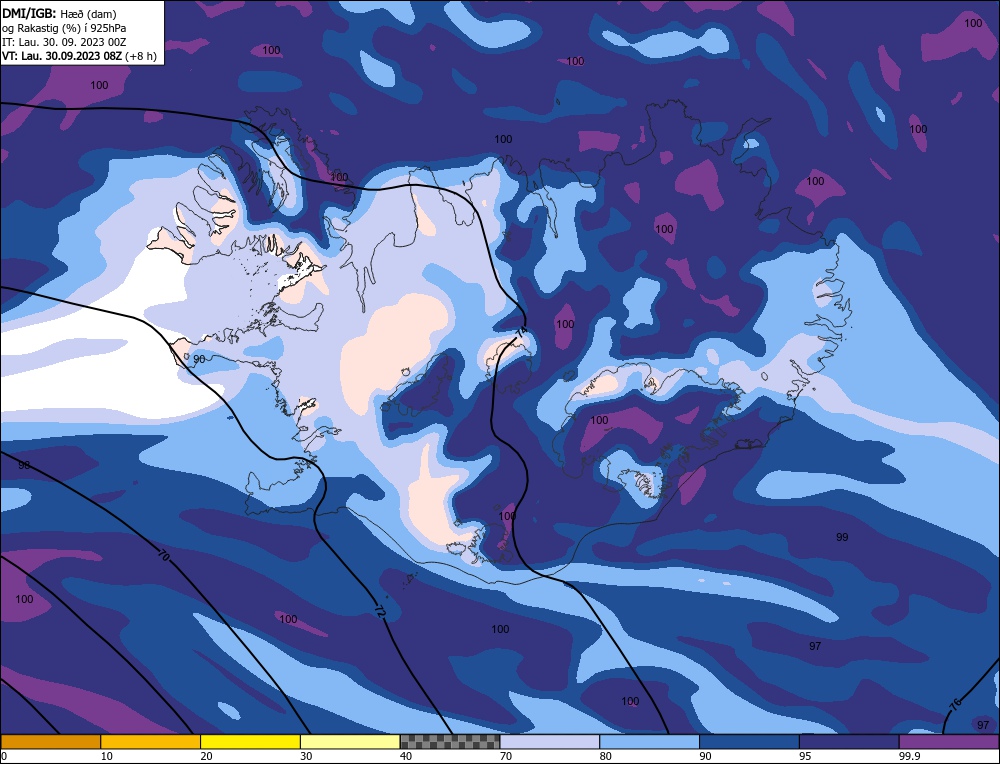Choose the medium blue 90–95 legend swatch
This screenshot has height=764, width=1000.
[x=749, y=741]
